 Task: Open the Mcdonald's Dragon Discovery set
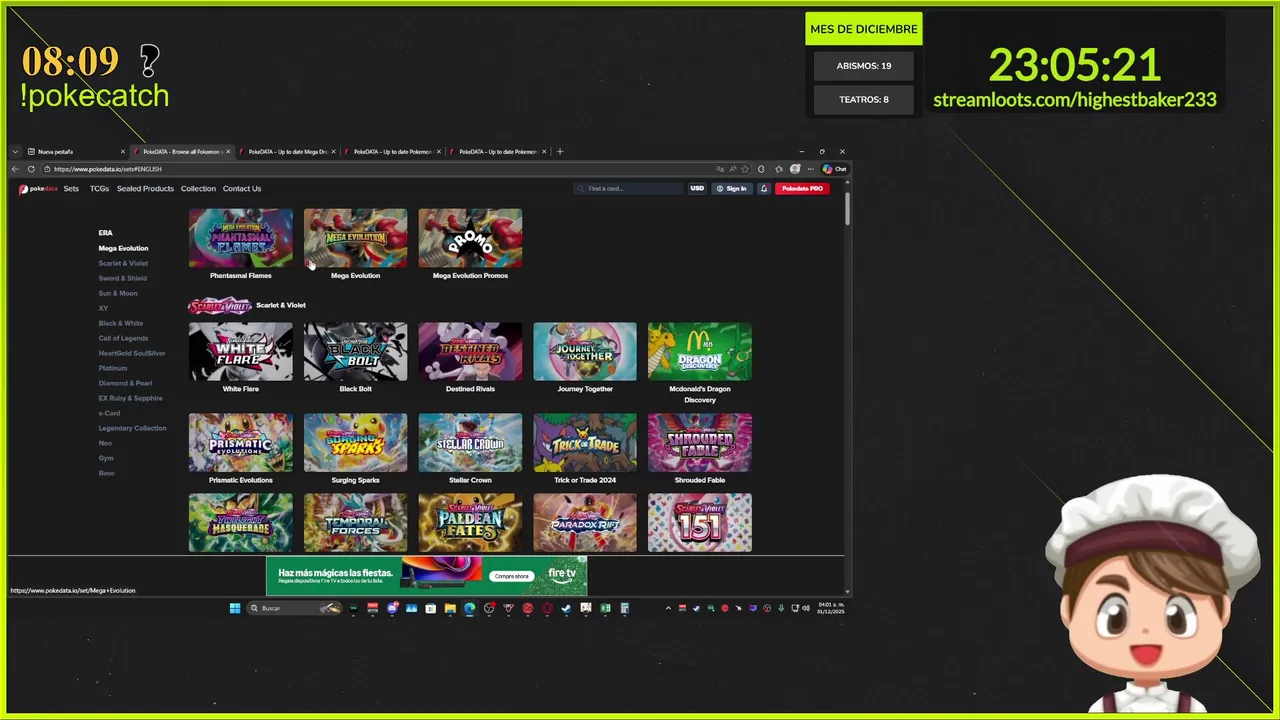coord(700,351)
